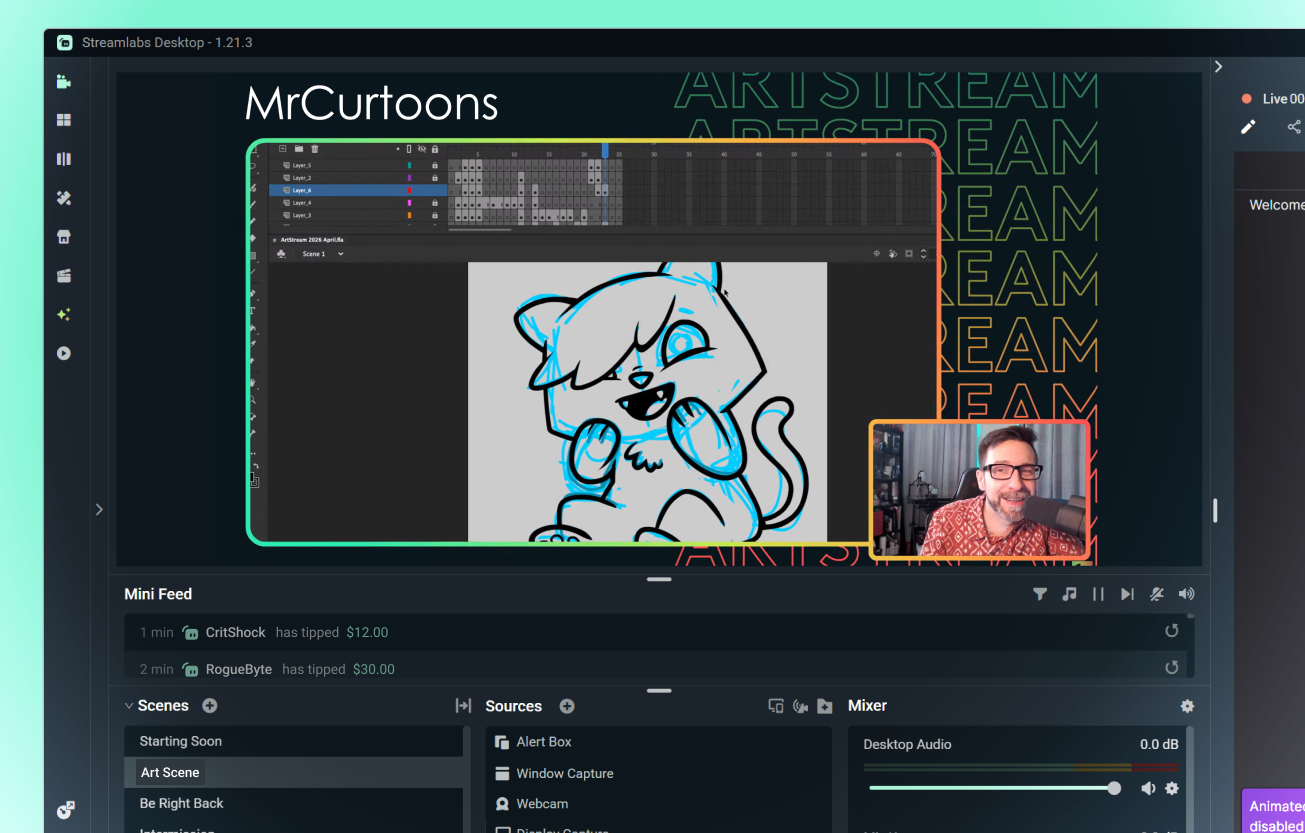Image resolution: width=1305 pixels, height=833 pixels.
Task: Select the Window Capture source
Action: click(658, 773)
